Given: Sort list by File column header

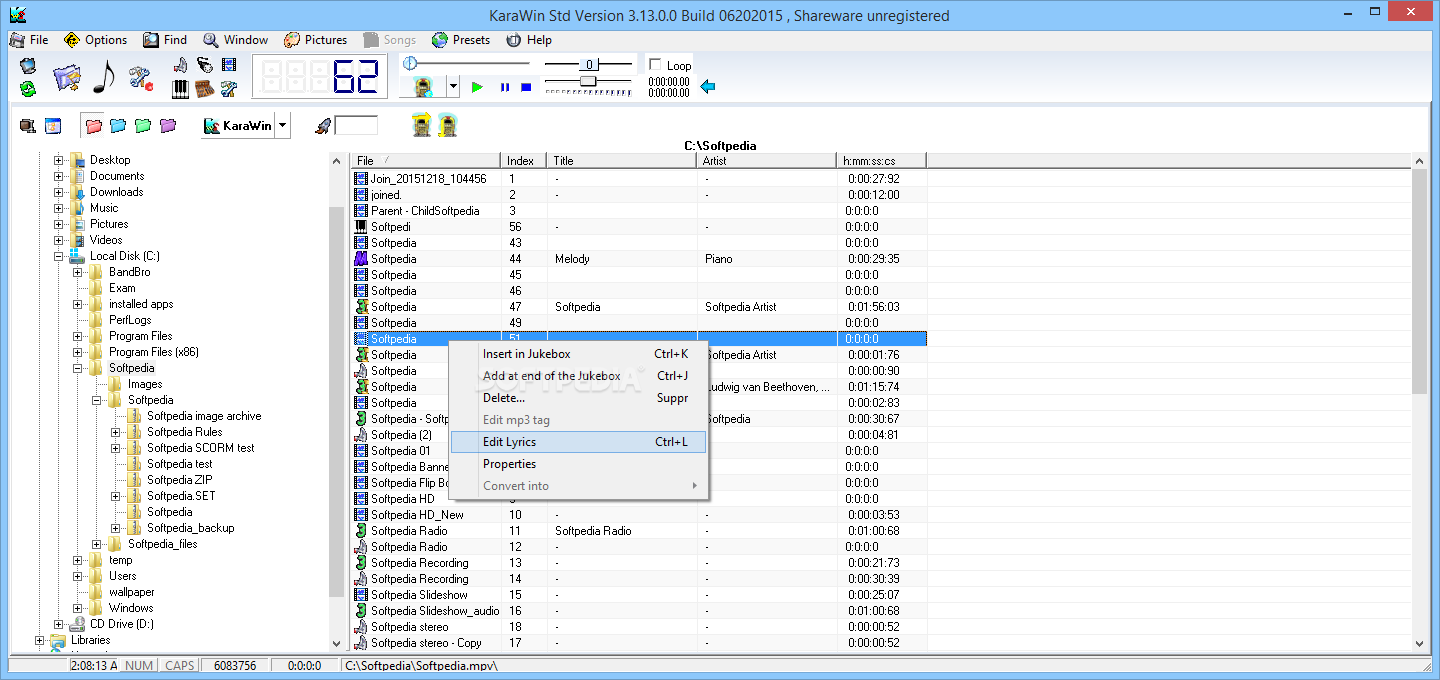Looking at the screenshot, I should coord(426,160).
